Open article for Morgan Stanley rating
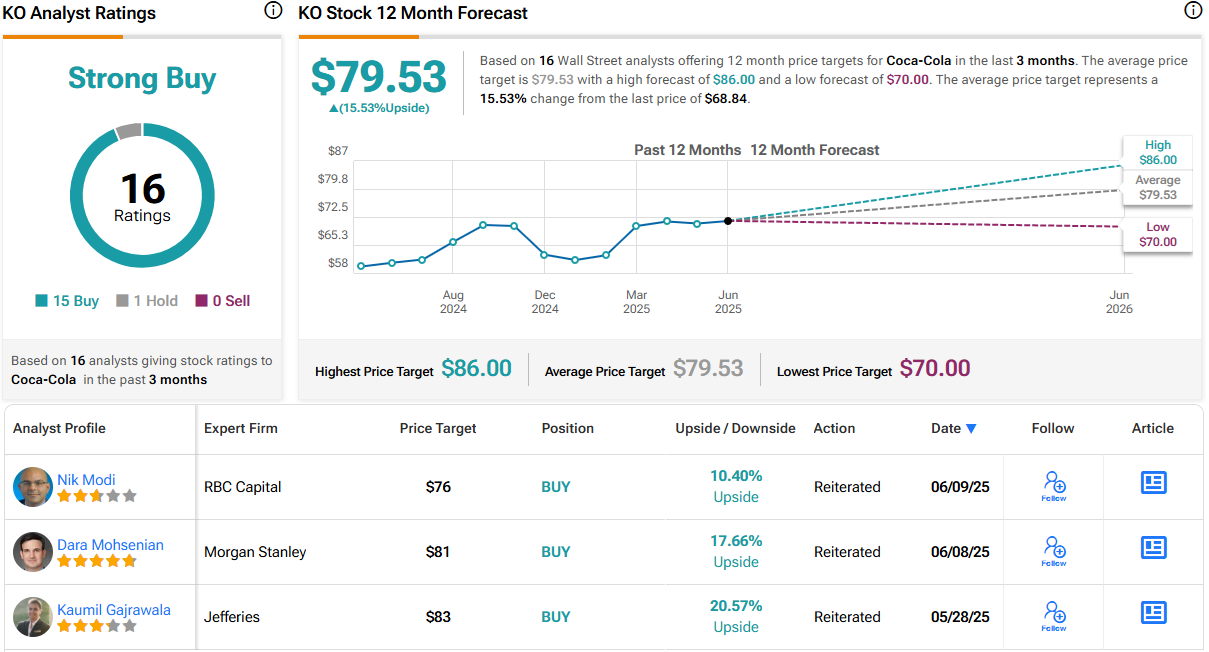Viewport: 1209px width, 652px height. (1154, 548)
